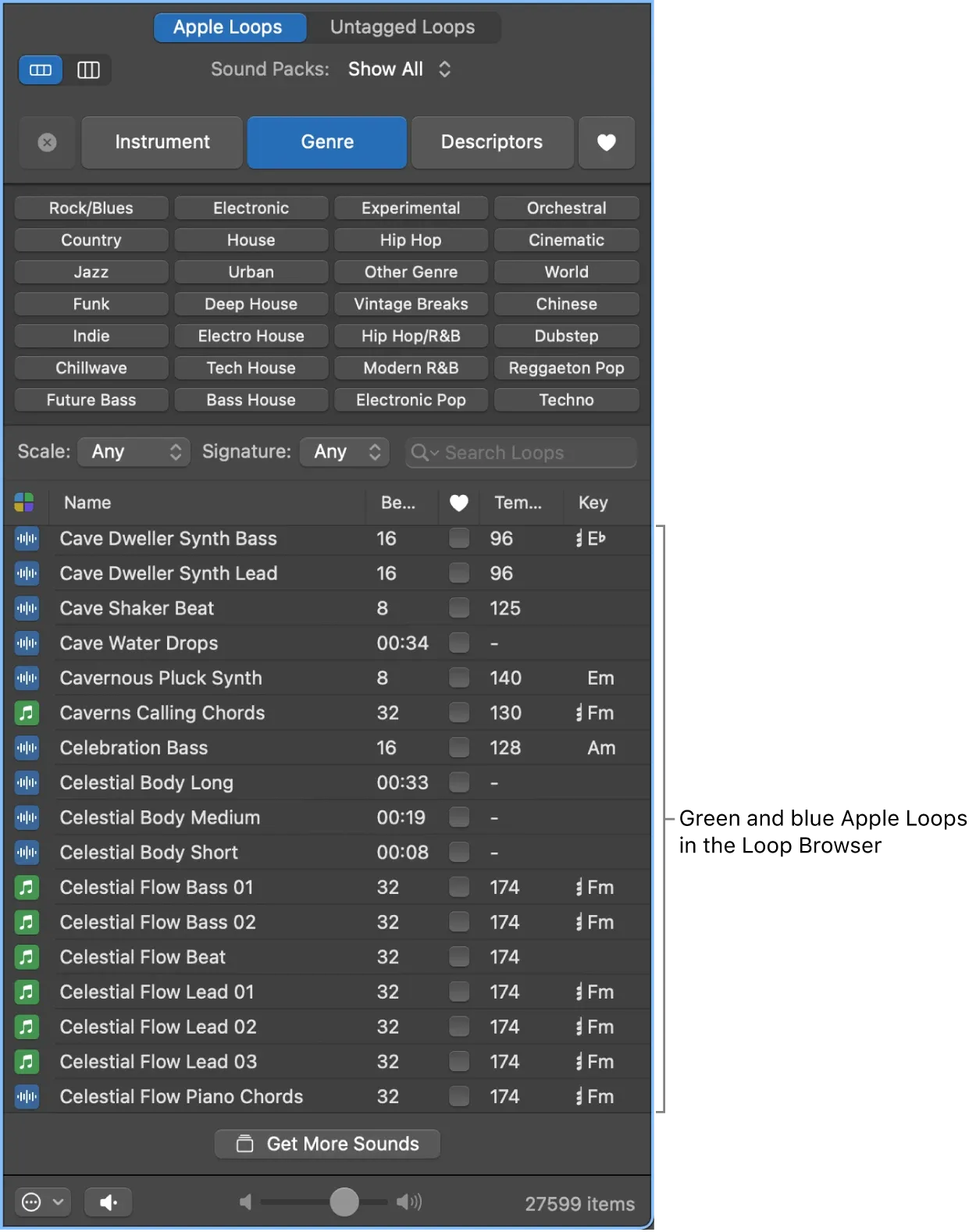Image resolution: width=976 pixels, height=1232 pixels.
Task: Click the waveform icon for Celestial Body Long
Action: [x=27, y=783]
